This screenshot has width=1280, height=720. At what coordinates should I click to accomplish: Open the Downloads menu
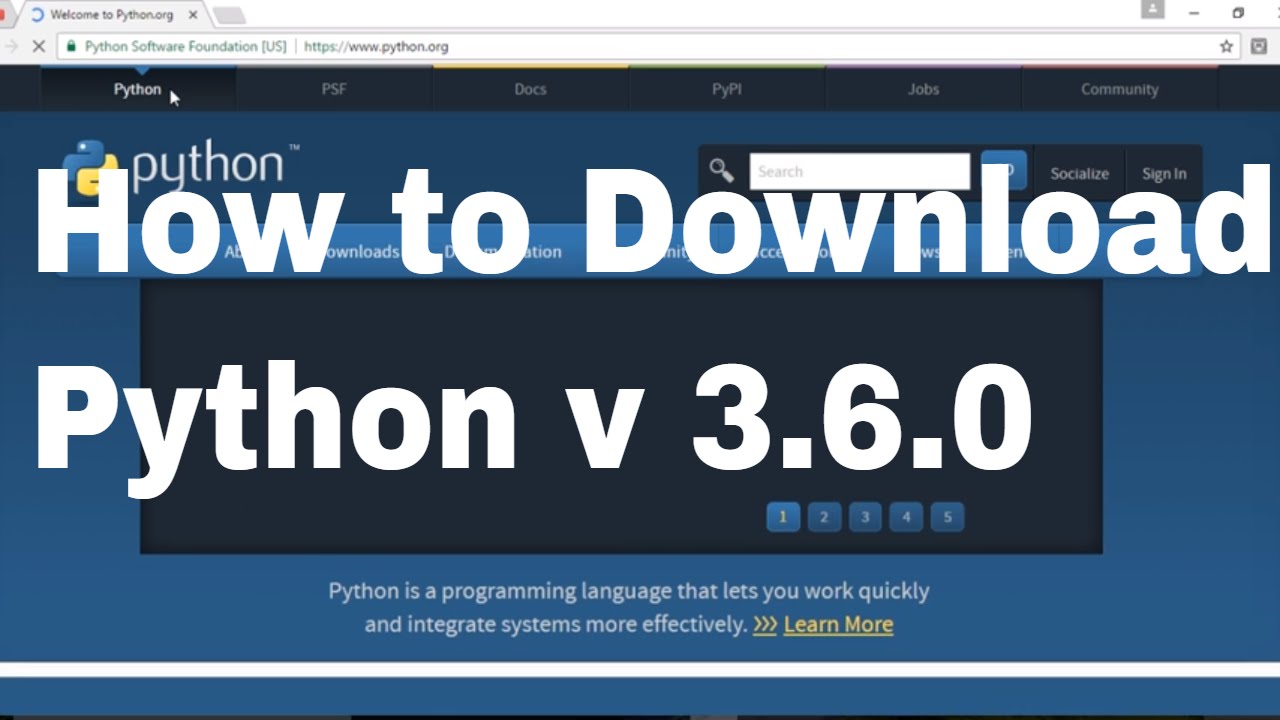pos(358,252)
